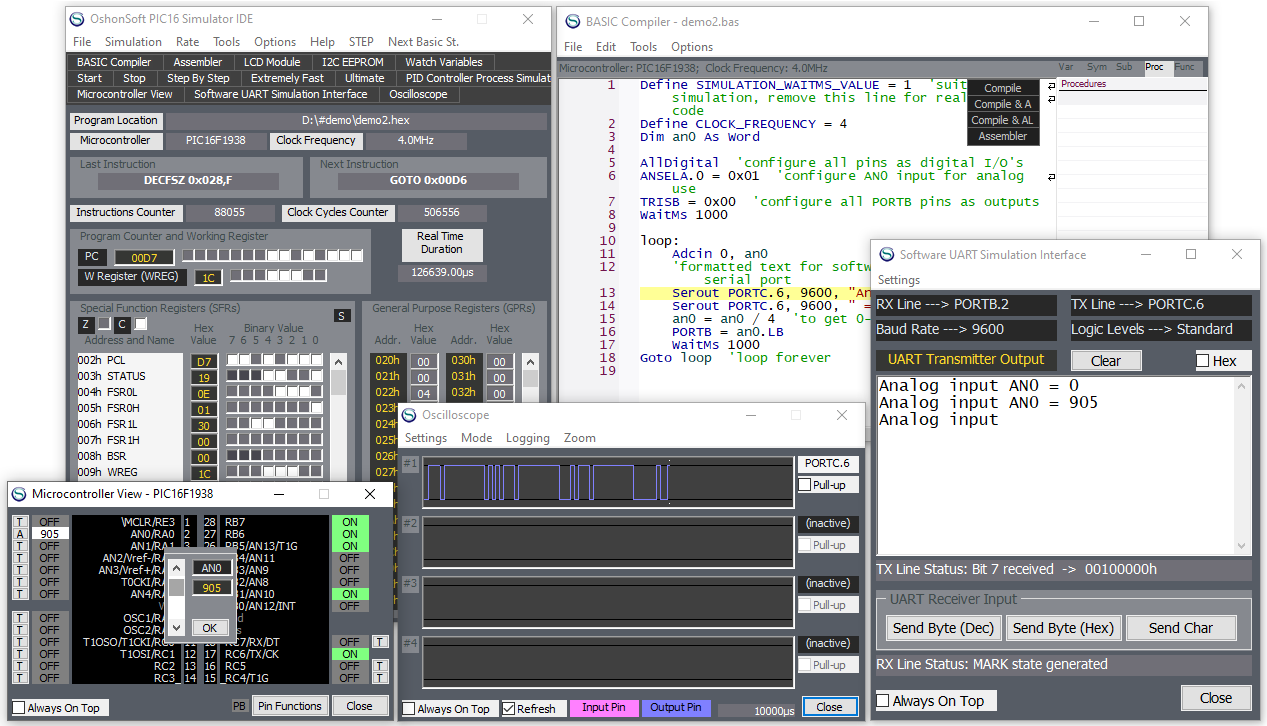Image resolution: width=1267 pixels, height=726 pixels.
Task: Click the Clock Frequency button
Action: [316, 141]
